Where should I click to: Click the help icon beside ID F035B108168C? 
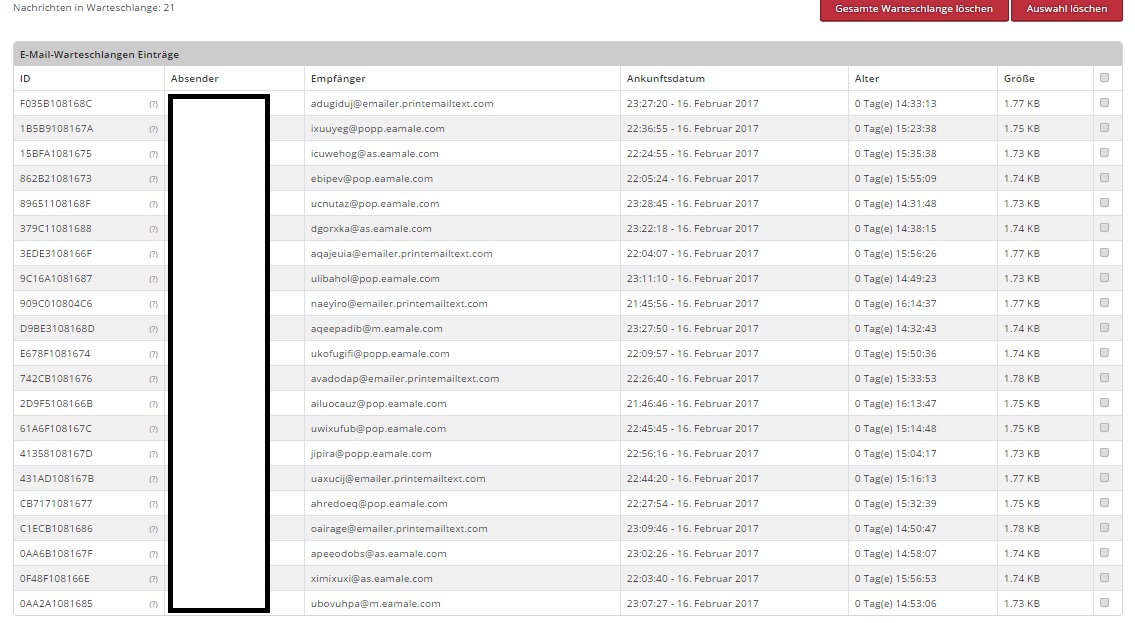tap(153, 104)
